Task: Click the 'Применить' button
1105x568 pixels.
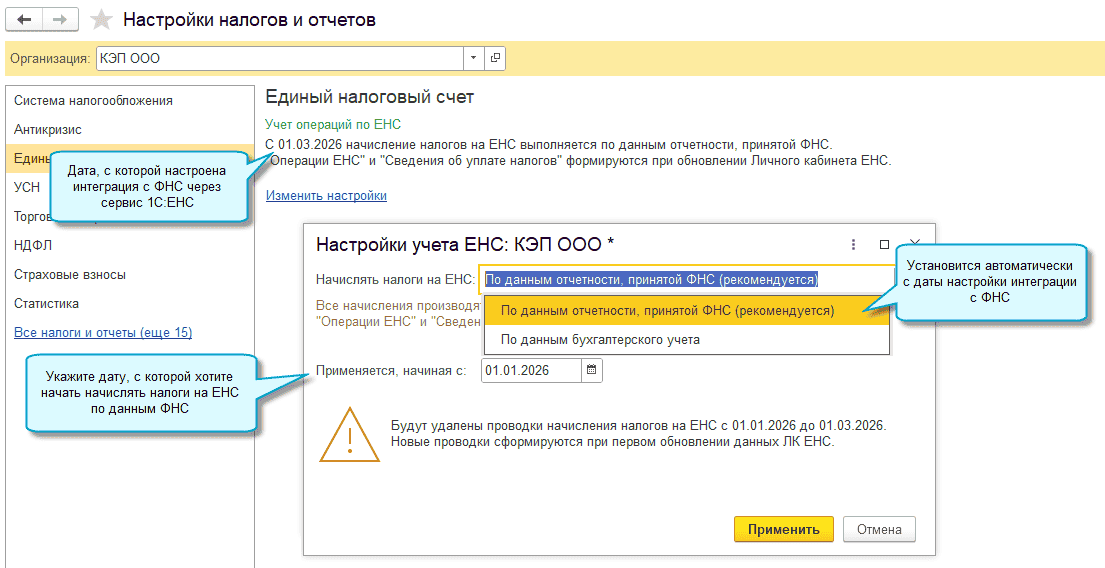Action: point(783,529)
